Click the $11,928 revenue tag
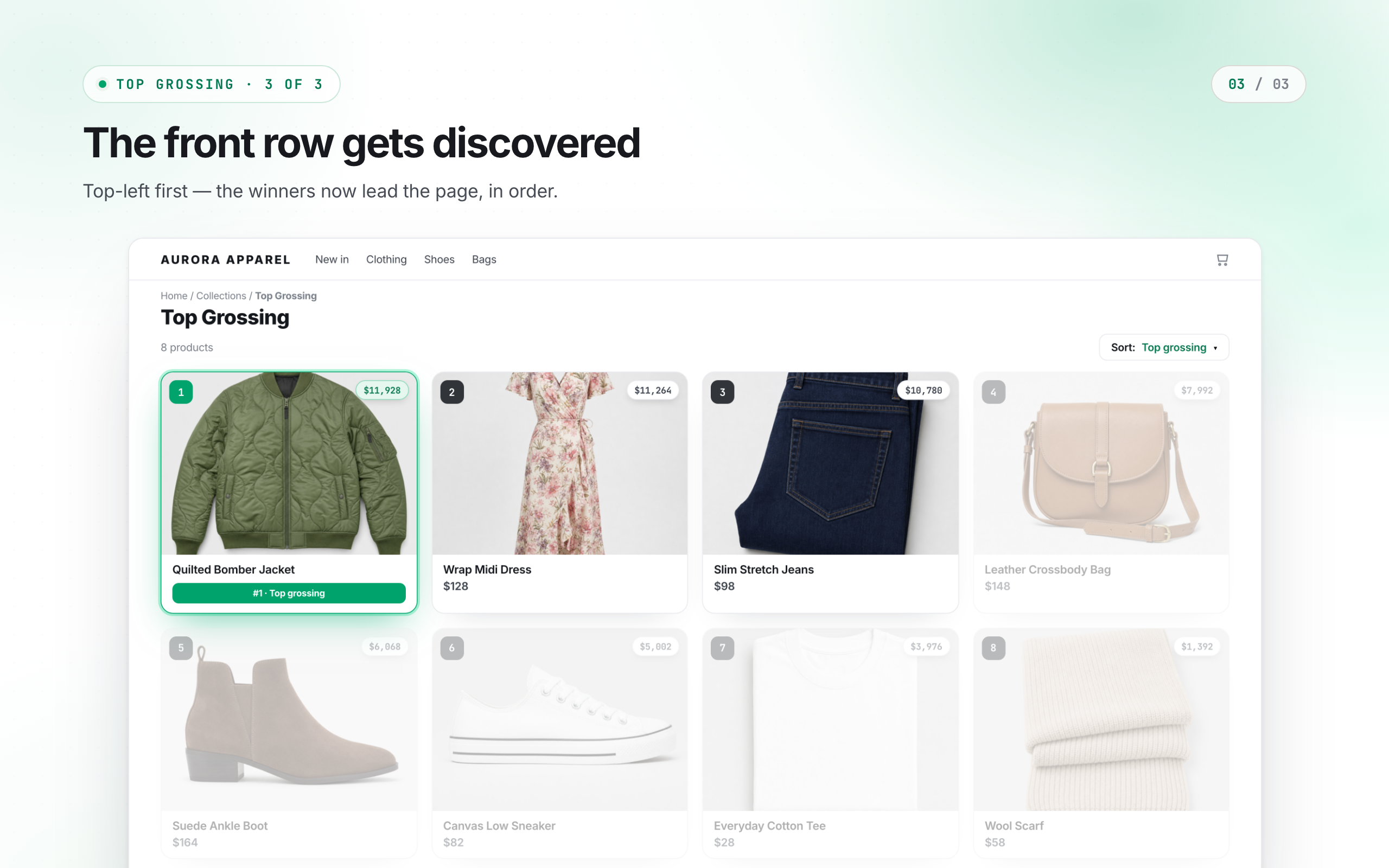Image resolution: width=1389 pixels, height=868 pixels. coord(383,391)
